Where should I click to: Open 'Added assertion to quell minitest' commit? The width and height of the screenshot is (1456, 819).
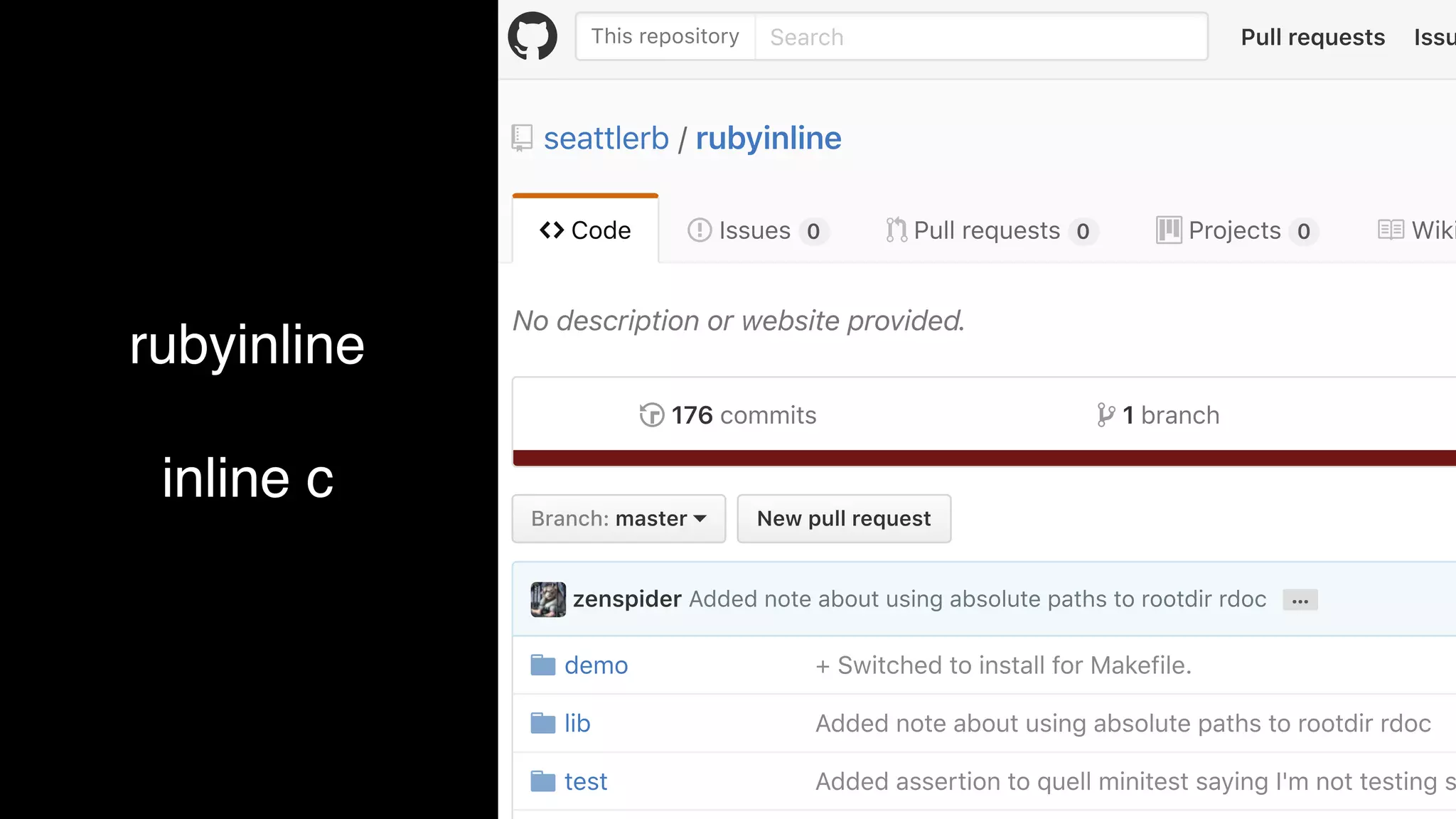click(1135, 782)
